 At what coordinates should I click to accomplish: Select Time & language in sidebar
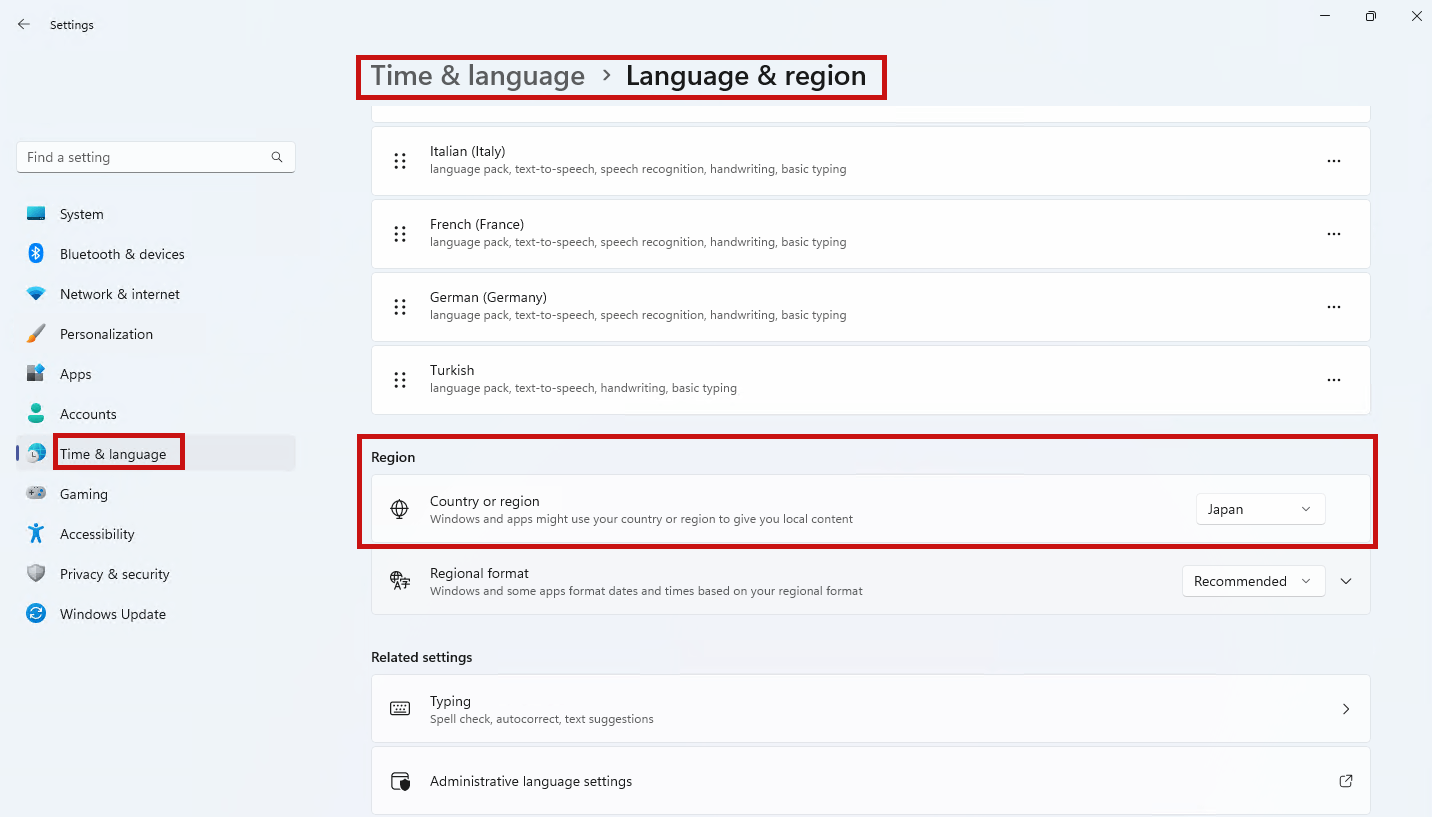pyautogui.click(x=156, y=453)
